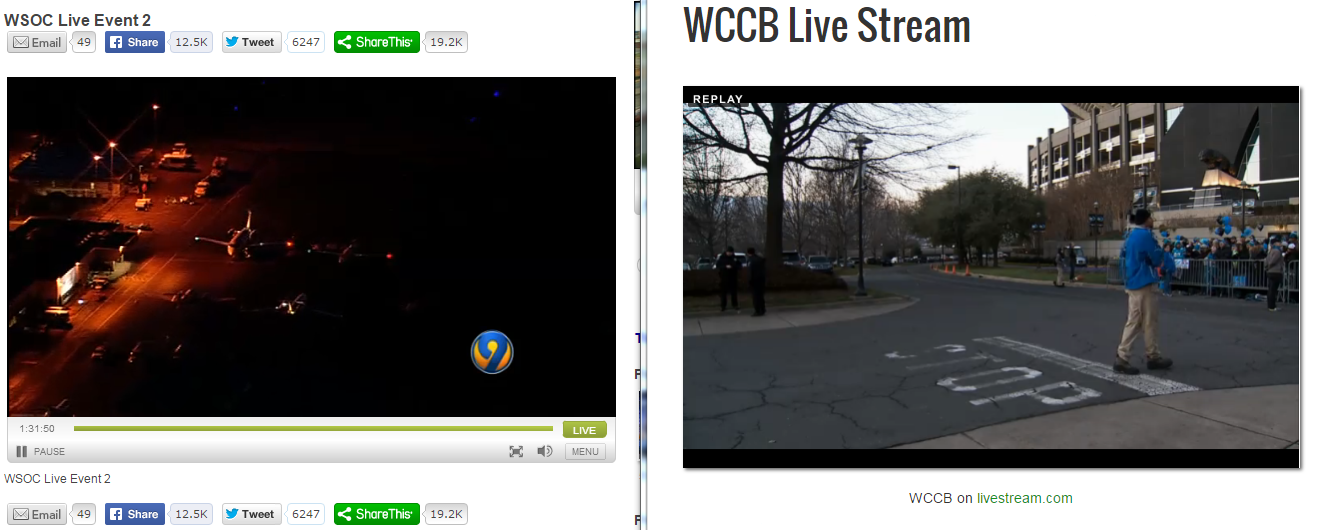Open the livestream.com link
Image resolution: width=1342 pixels, height=530 pixels.
(x=1025, y=498)
